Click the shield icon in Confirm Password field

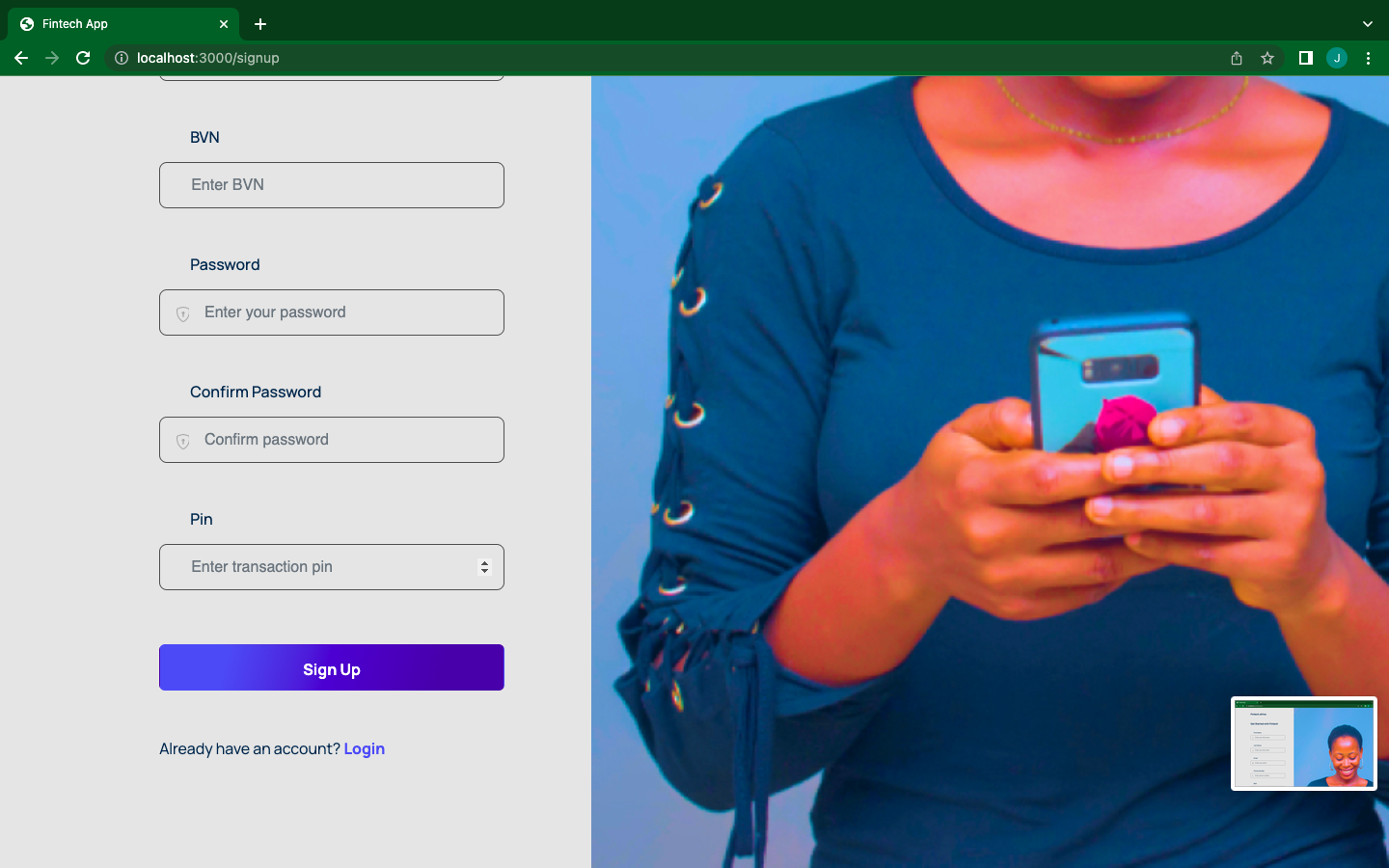click(x=183, y=442)
